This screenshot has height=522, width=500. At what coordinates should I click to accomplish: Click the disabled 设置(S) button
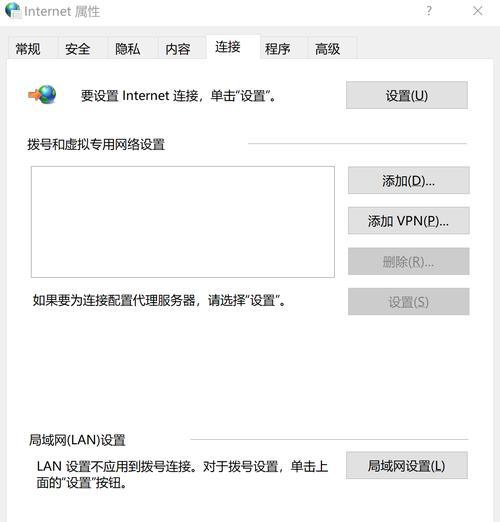pyautogui.click(x=409, y=302)
